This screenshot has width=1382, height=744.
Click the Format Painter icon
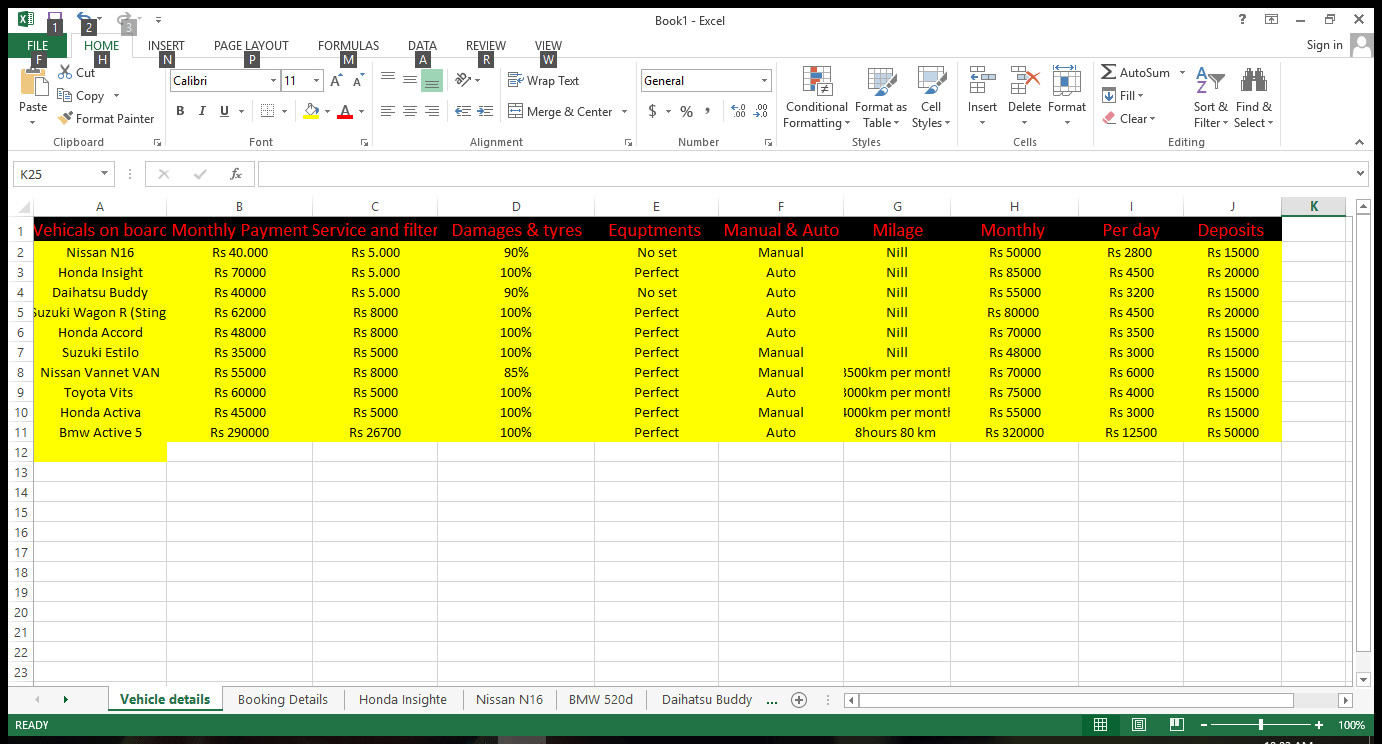click(x=66, y=118)
